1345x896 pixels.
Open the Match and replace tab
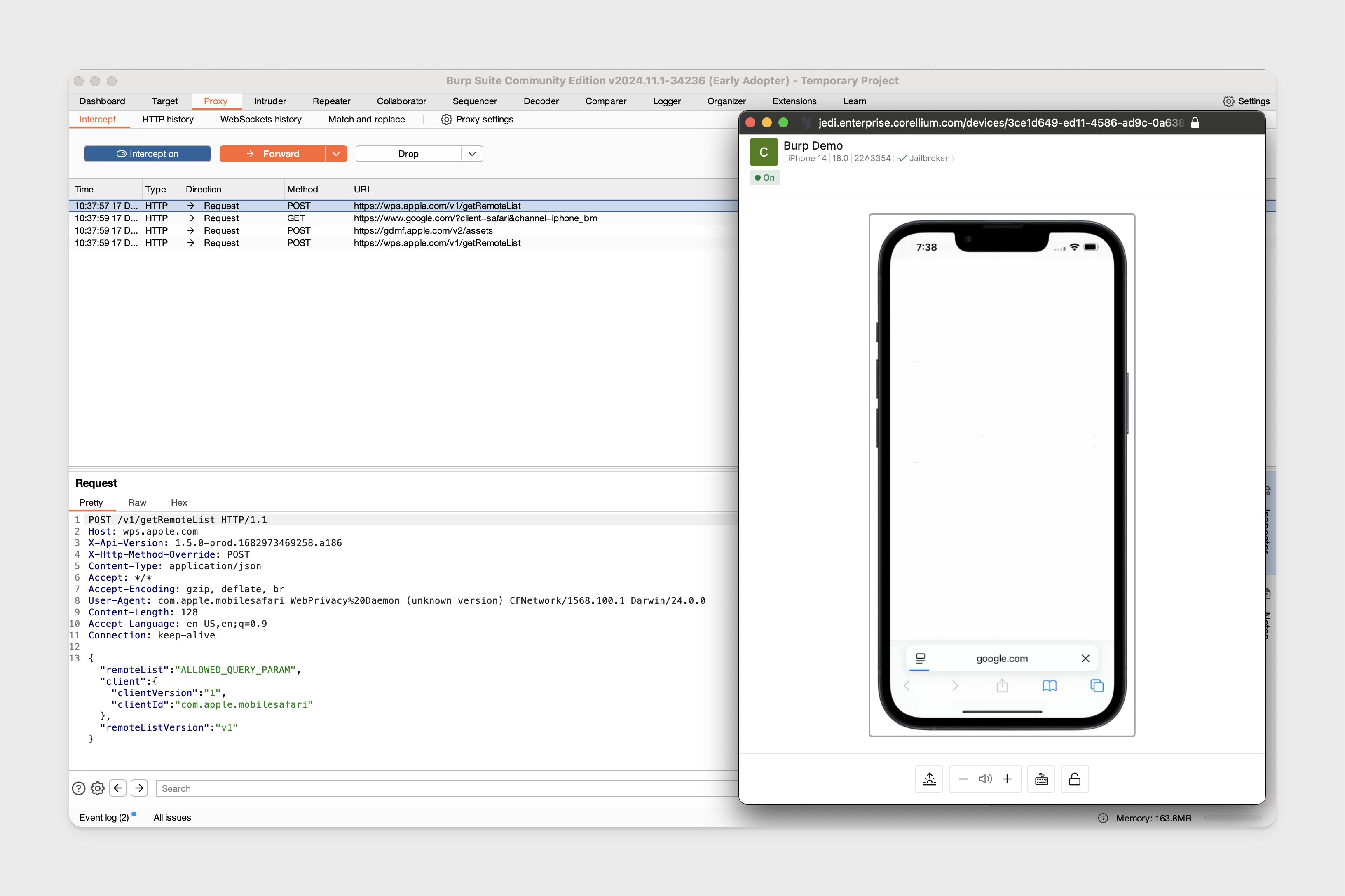366,119
